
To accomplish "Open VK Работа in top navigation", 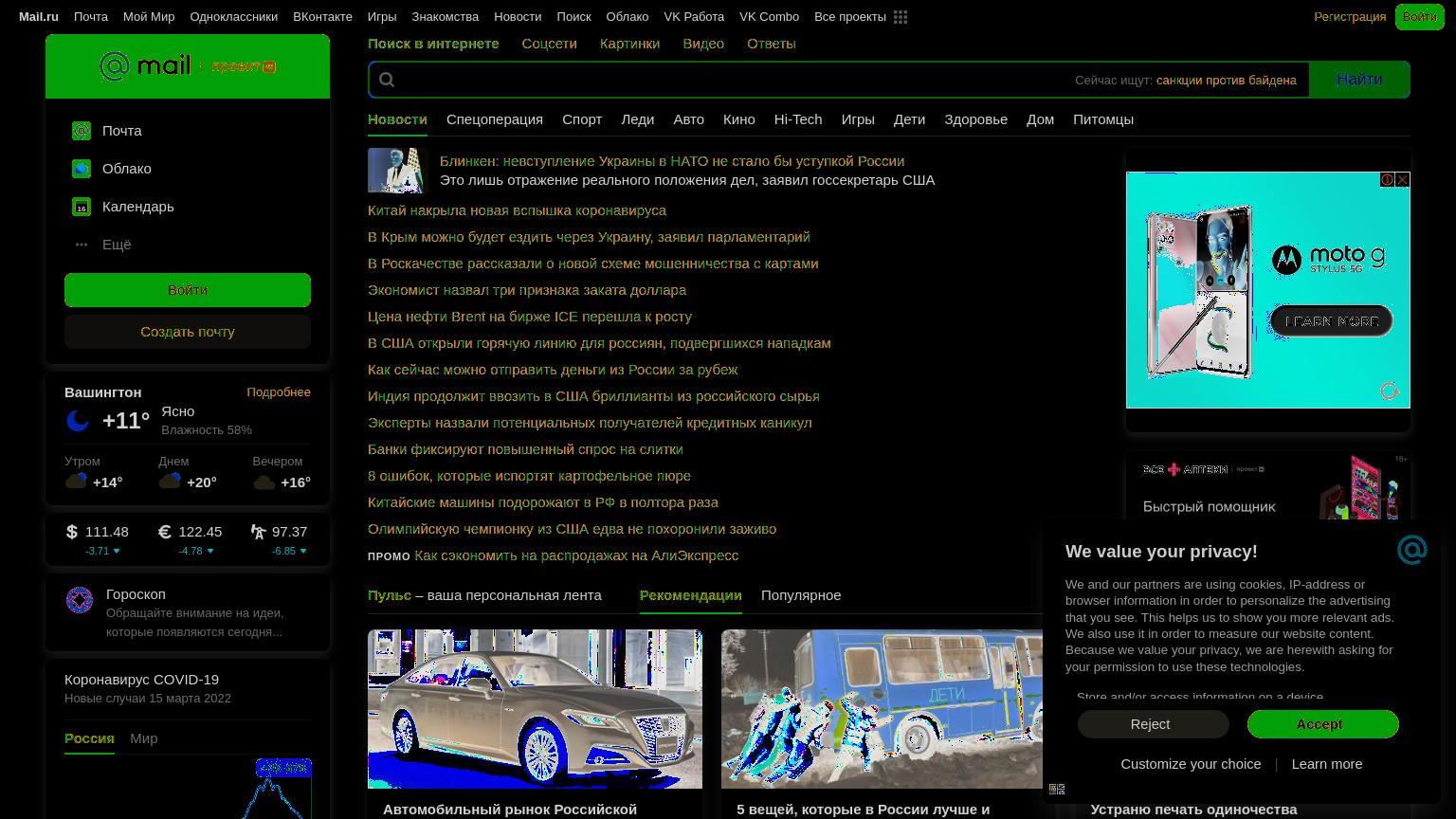I will pyautogui.click(x=694, y=17).
